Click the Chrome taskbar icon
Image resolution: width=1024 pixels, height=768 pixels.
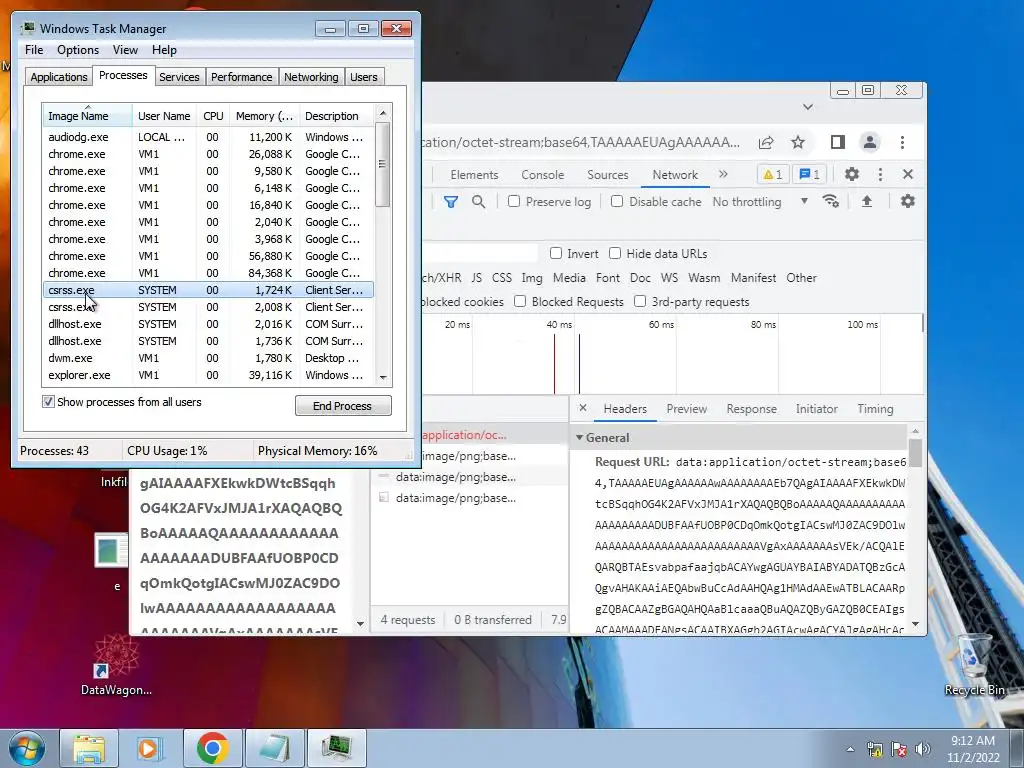212,748
